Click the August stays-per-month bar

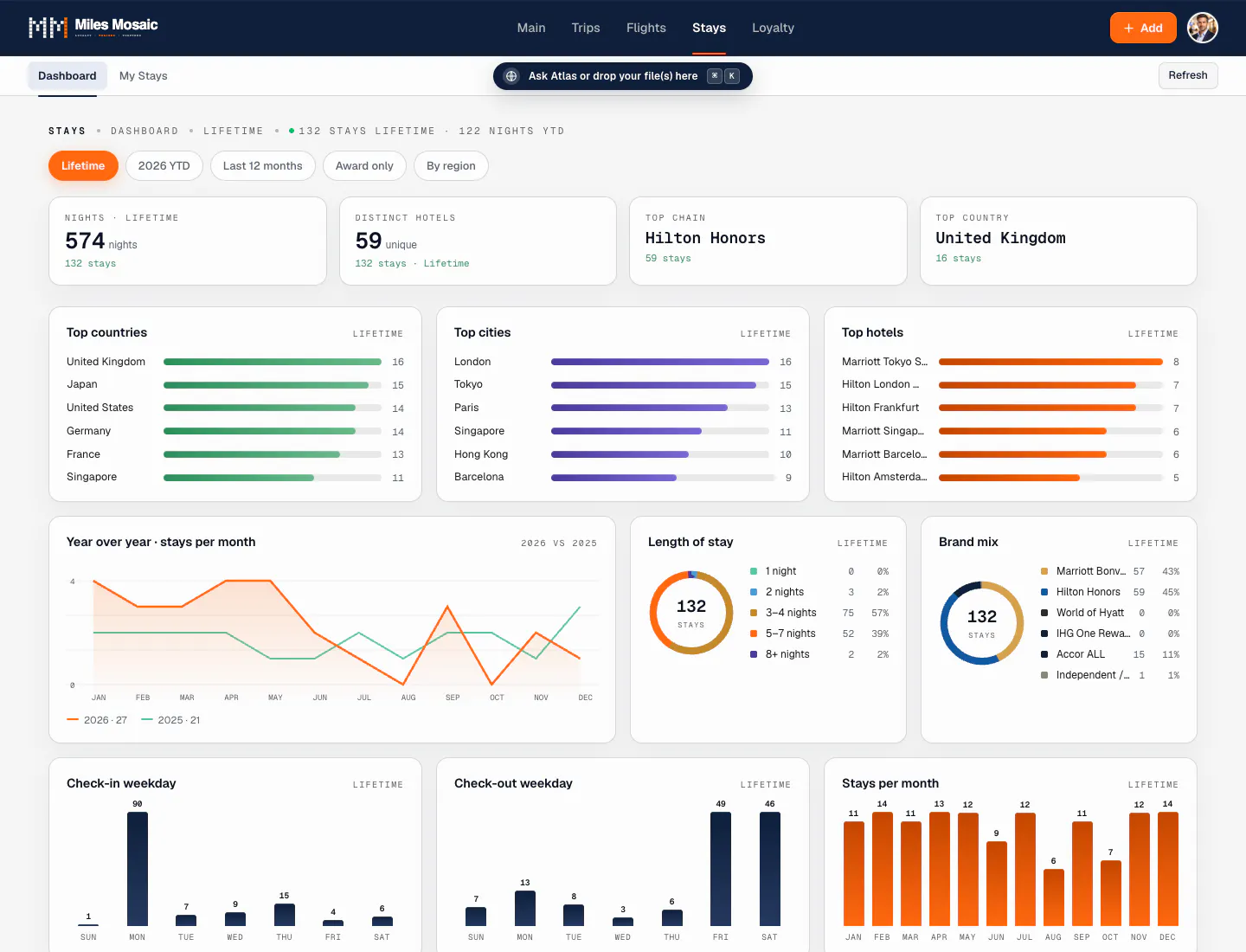(x=1053, y=897)
